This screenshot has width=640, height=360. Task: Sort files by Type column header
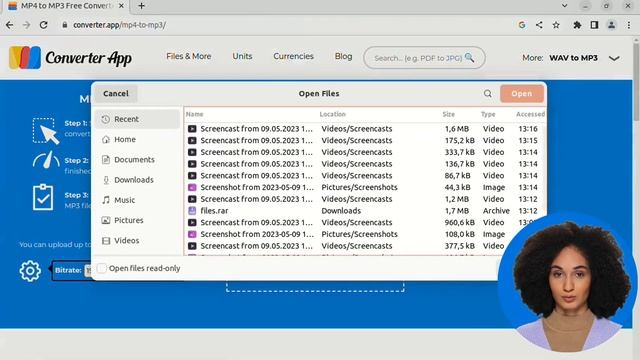pos(488,114)
